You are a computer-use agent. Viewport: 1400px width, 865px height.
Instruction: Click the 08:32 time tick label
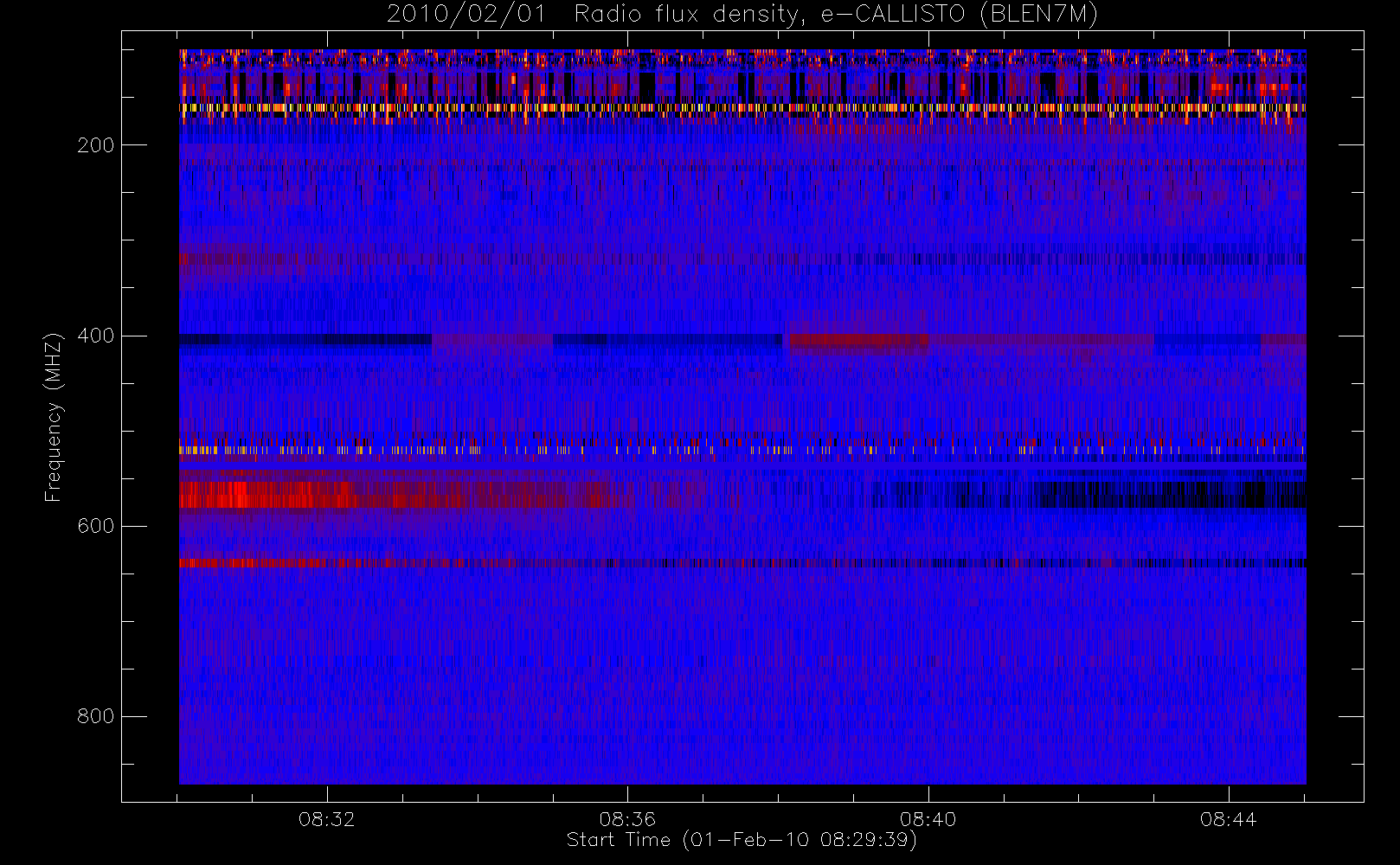[x=327, y=819]
